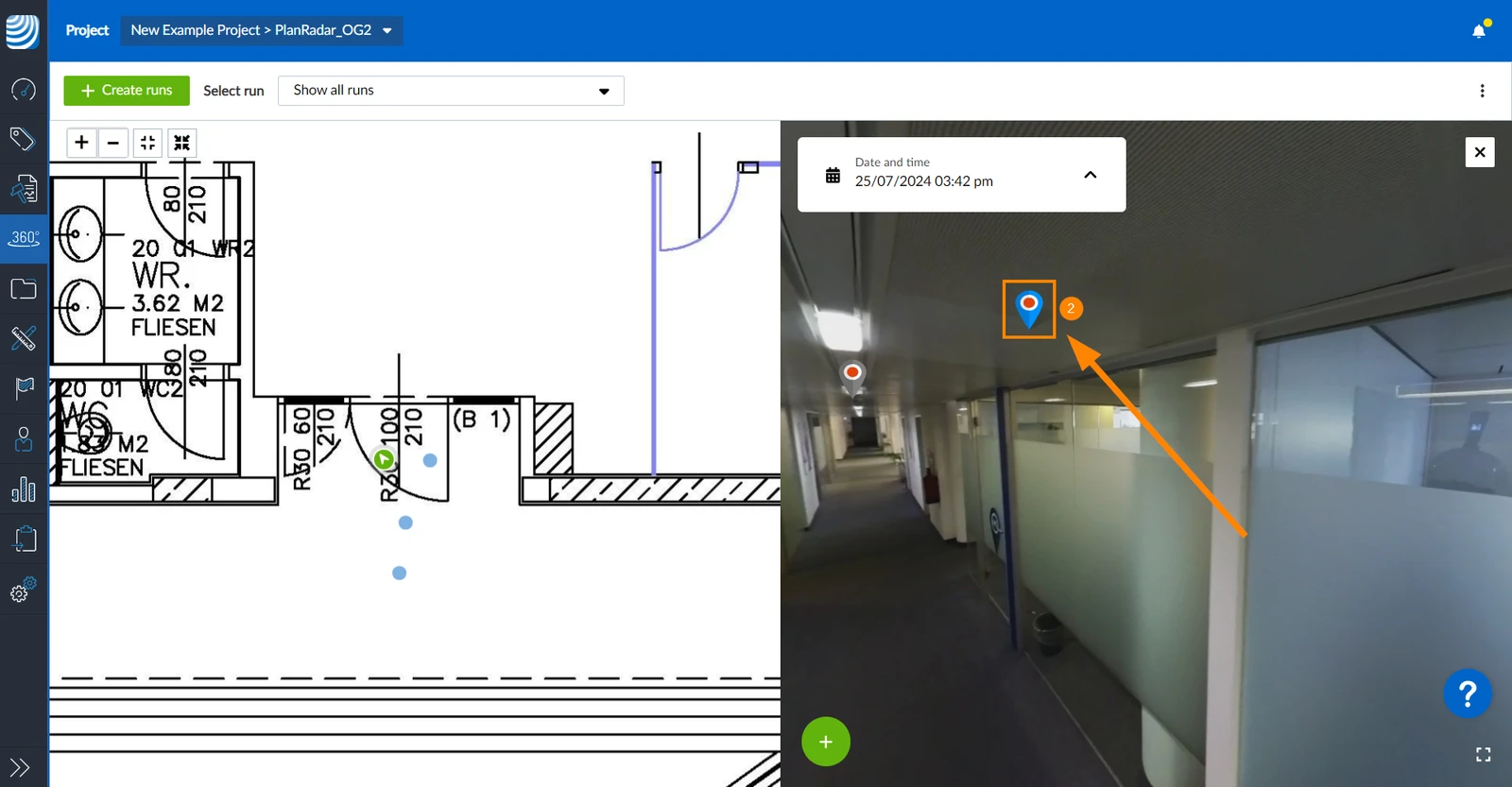Zoom out of the floor plan
This screenshot has height=787, width=1512.
(113, 143)
